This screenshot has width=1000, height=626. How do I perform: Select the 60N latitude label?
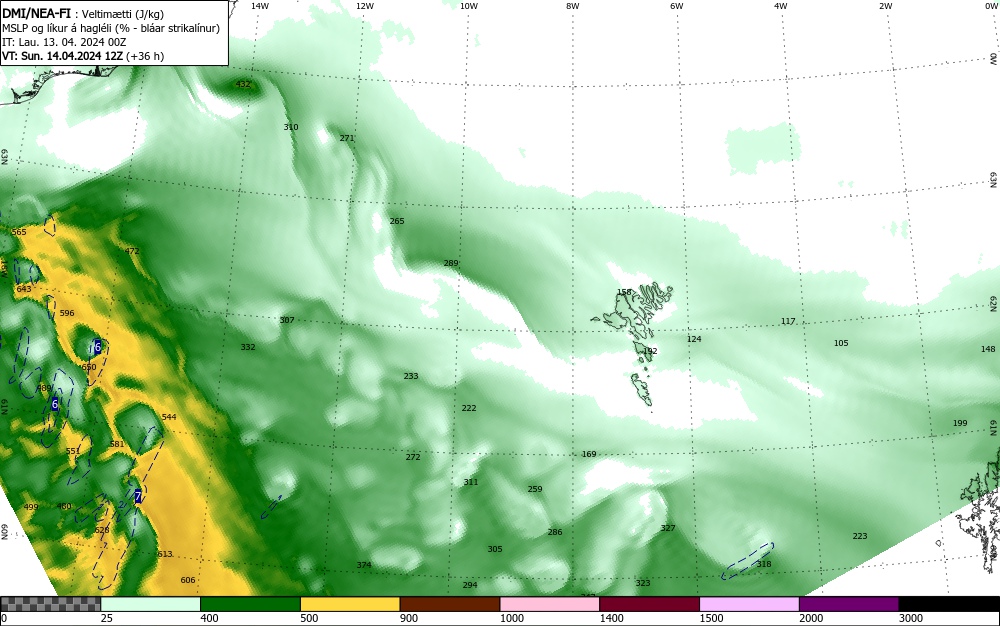coord(4,532)
